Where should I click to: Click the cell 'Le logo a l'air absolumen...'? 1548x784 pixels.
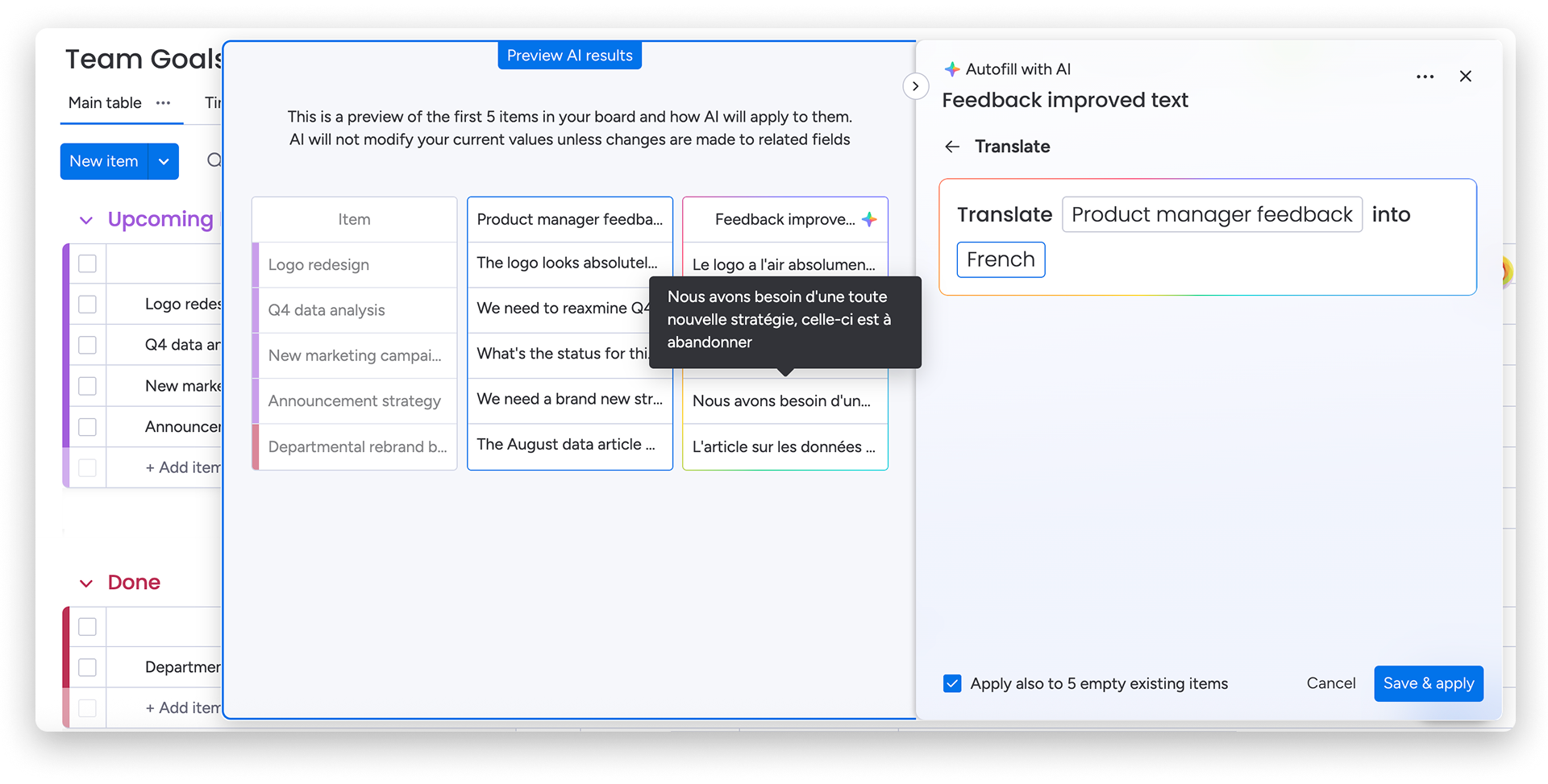(x=784, y=261)
